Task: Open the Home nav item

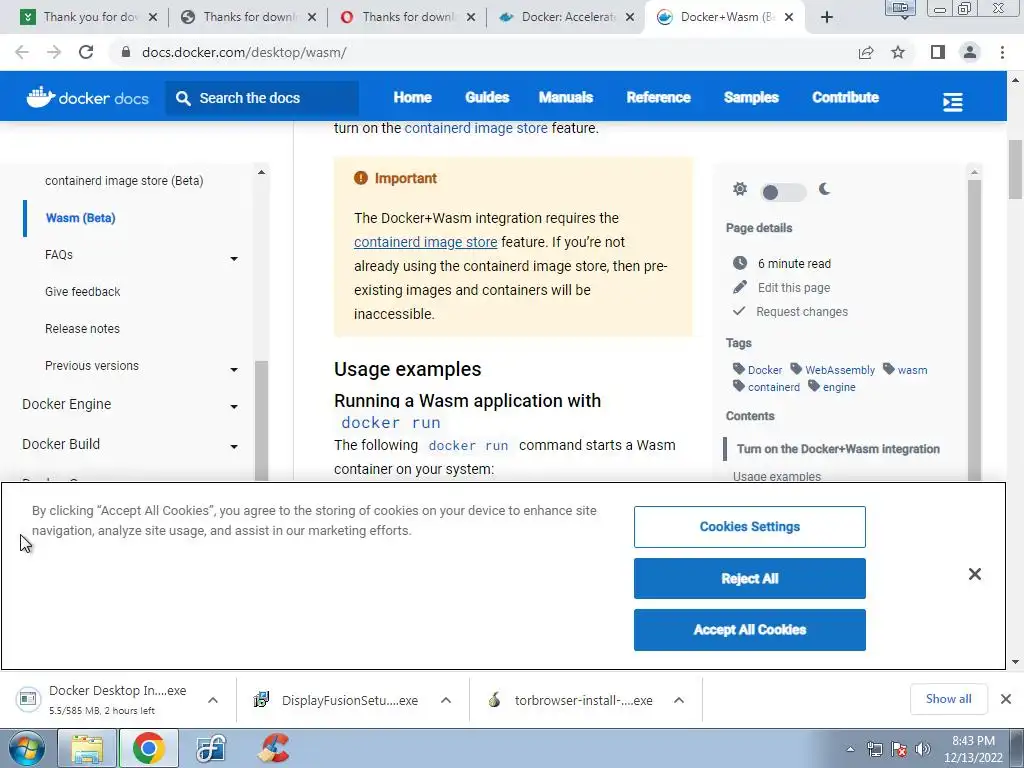Action: click(x=412, y=97)
